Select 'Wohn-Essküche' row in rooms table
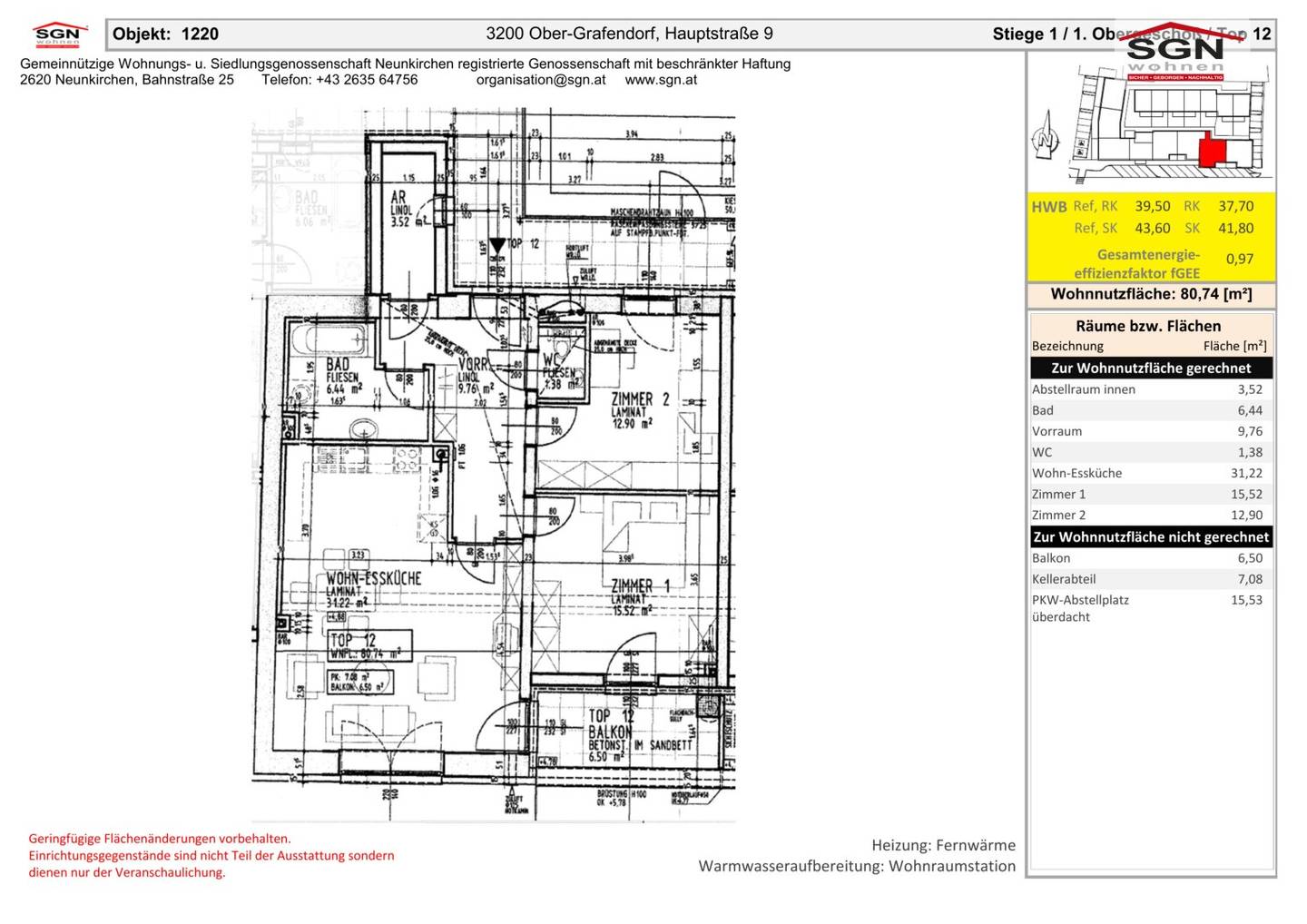This screenshot has height=924, width=1307. (1151, 473)
